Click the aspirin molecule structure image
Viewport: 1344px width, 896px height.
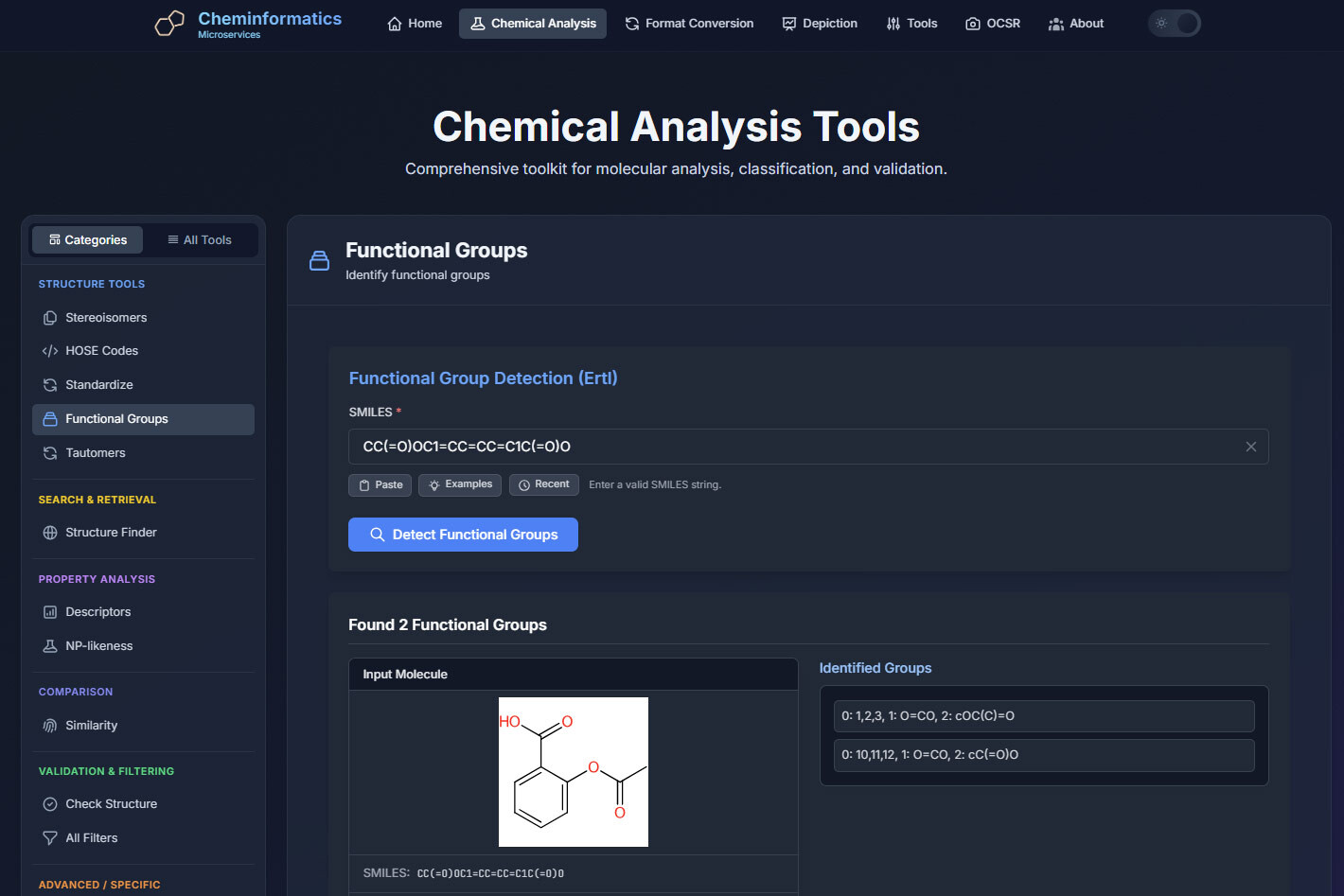pyautogui.click(x=574, y=772)
